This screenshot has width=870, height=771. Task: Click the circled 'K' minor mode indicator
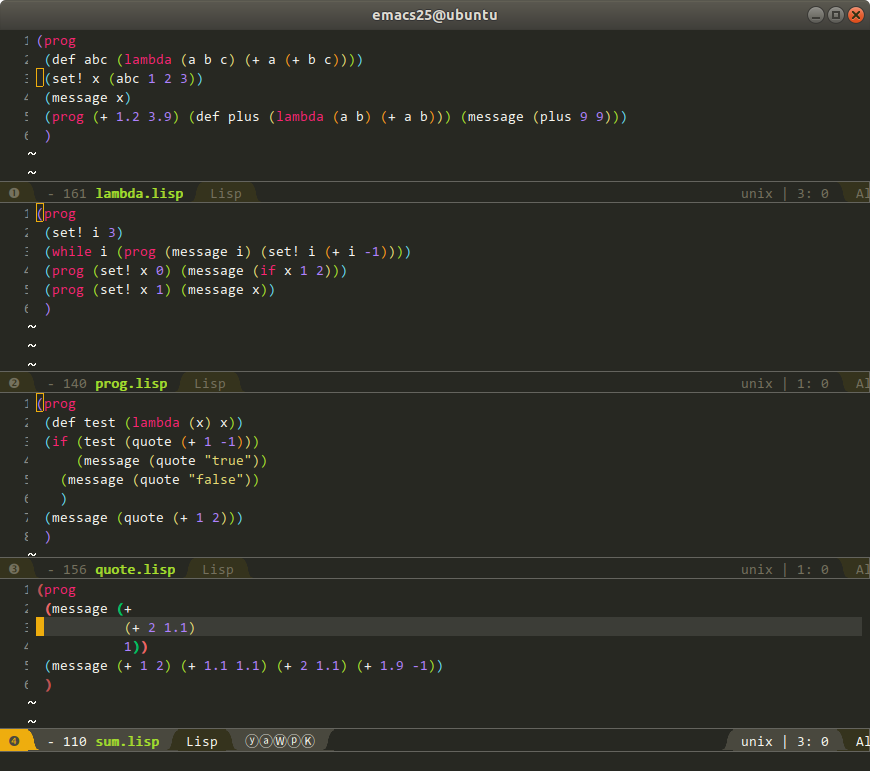click(308, 741)
